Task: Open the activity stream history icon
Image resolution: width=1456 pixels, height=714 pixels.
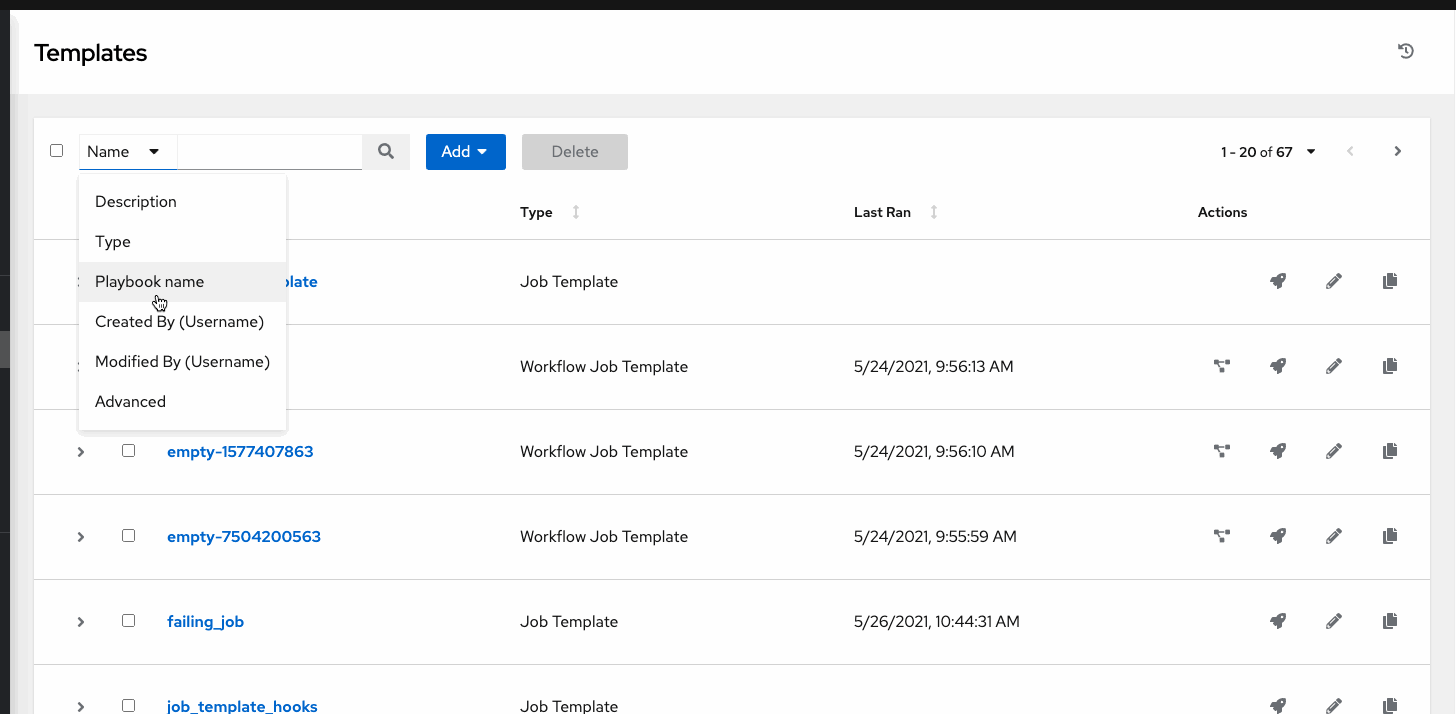Action: pos(1406,52)
